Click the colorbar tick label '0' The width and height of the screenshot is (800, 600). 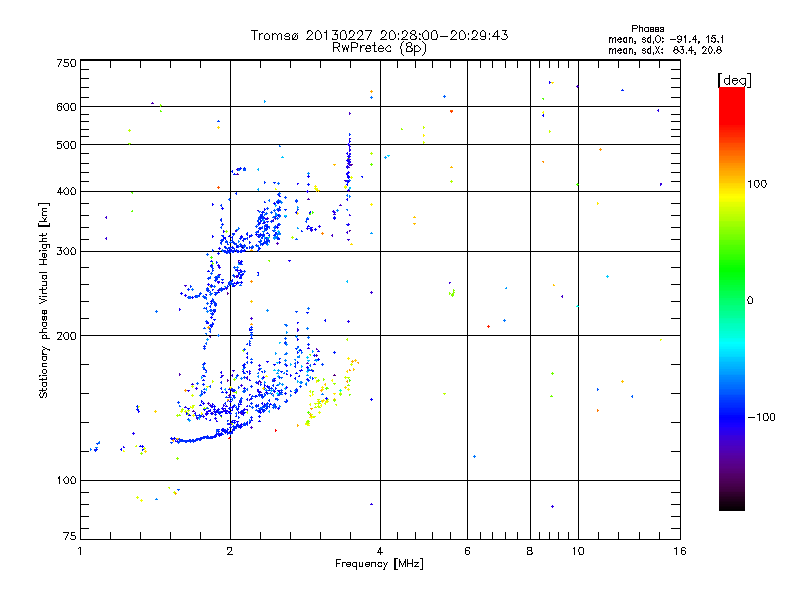(750, 301)
